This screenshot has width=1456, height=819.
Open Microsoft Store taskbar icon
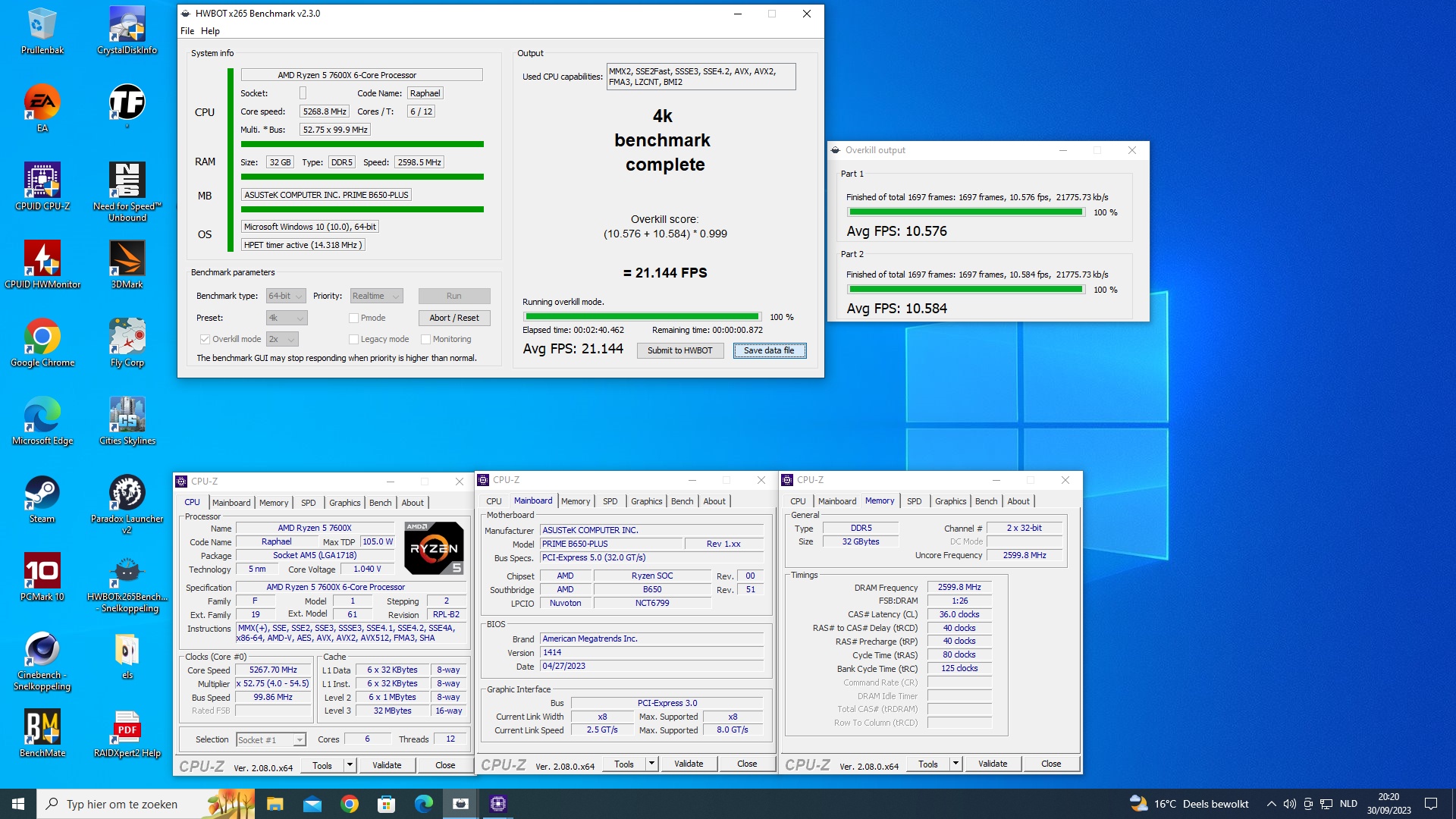click(386, 804)
